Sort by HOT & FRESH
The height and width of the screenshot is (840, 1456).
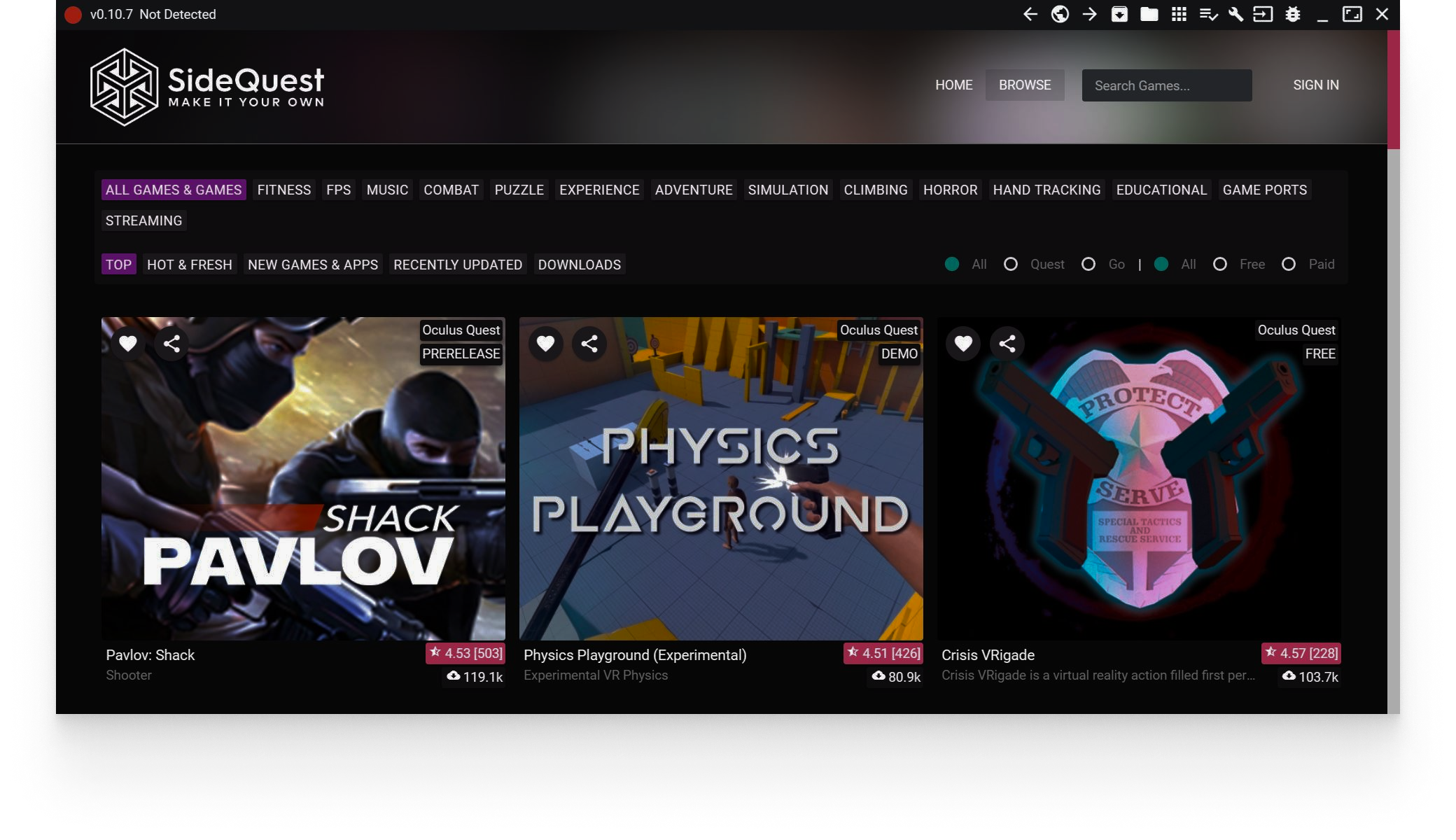pos(190,265)
